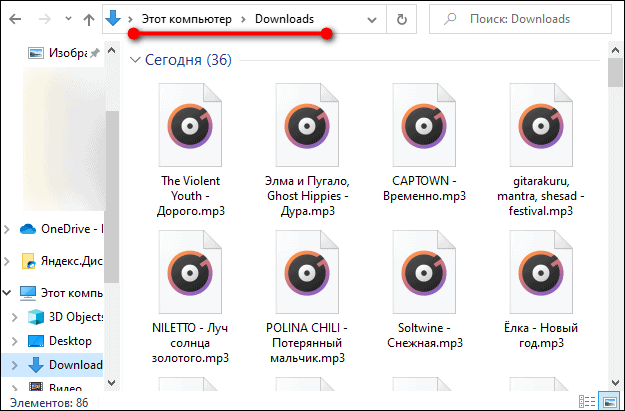625x411 pixels.
Task: Click status text 'Элементов: 86'
Action: (x=49, y=403)
